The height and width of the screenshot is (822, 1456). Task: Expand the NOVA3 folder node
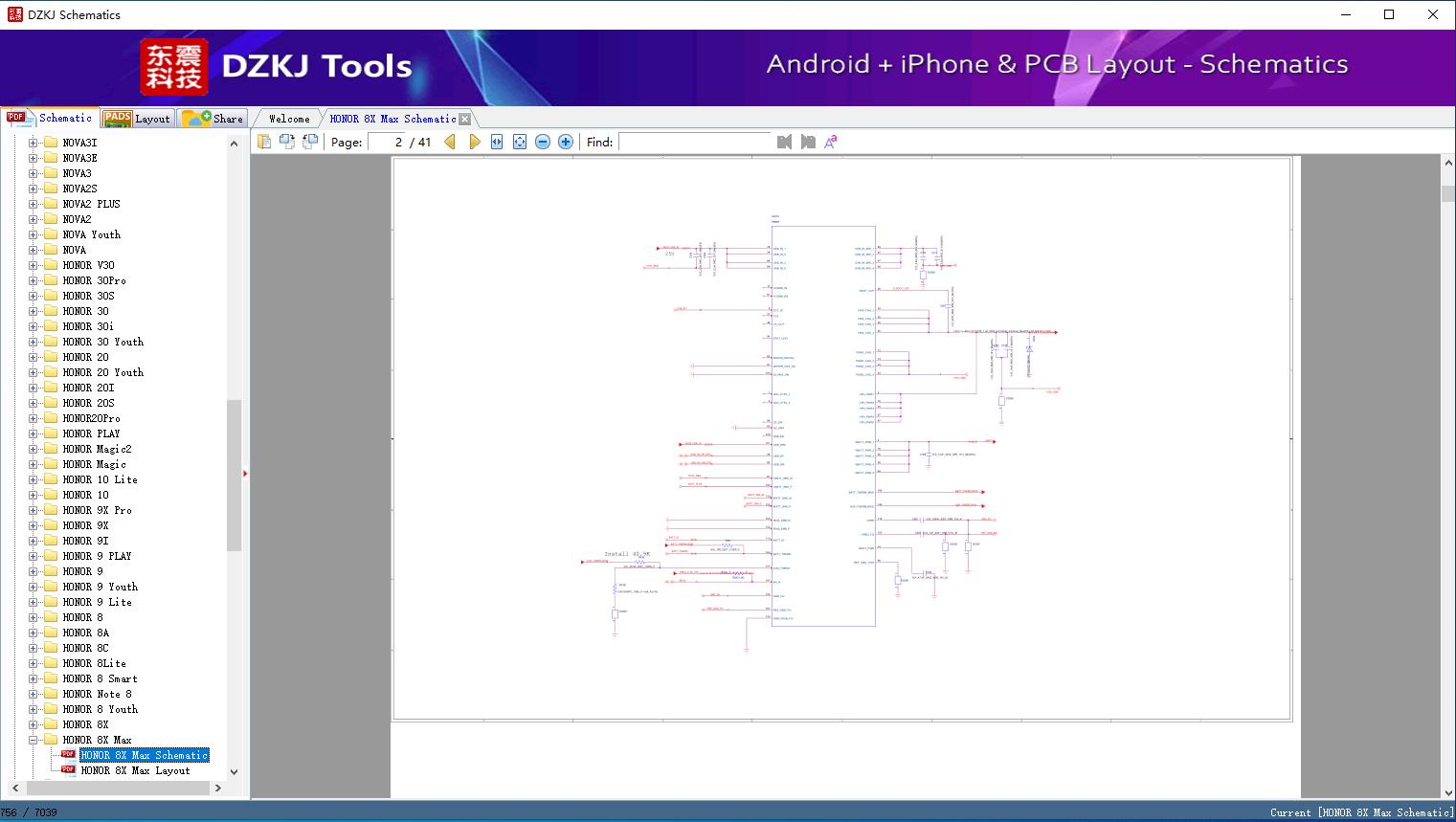point(34,173)
